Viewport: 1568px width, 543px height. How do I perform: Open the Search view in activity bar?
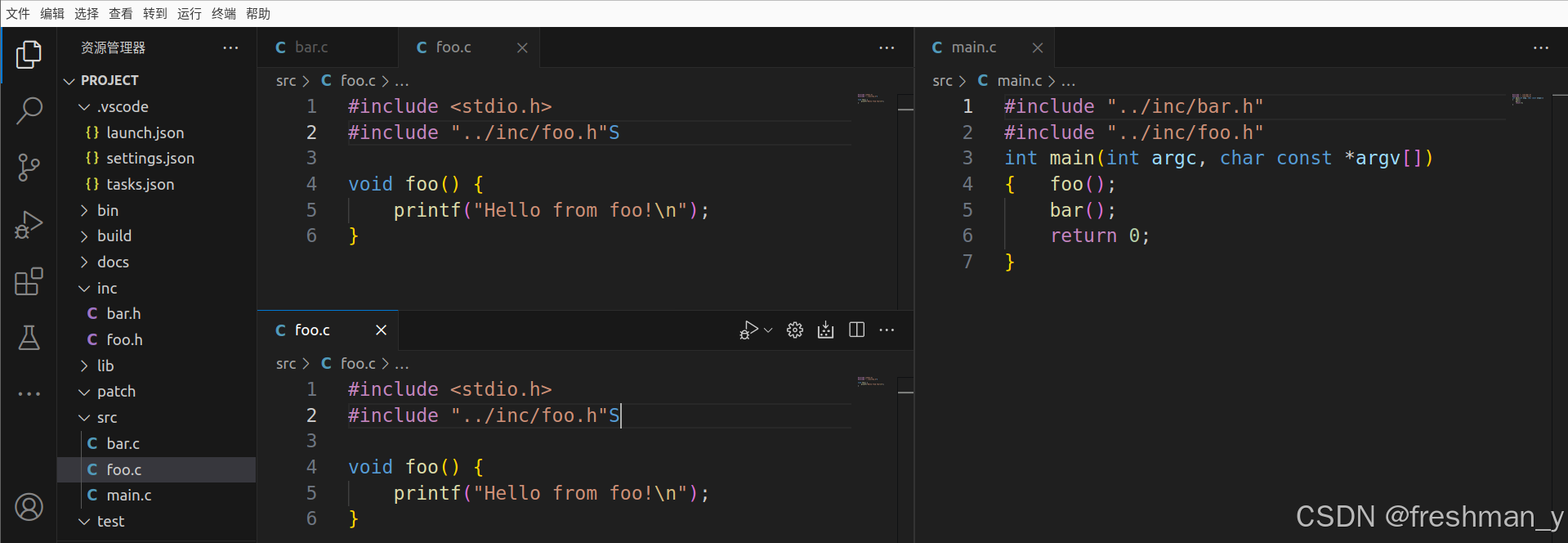[x=29, y=111]
